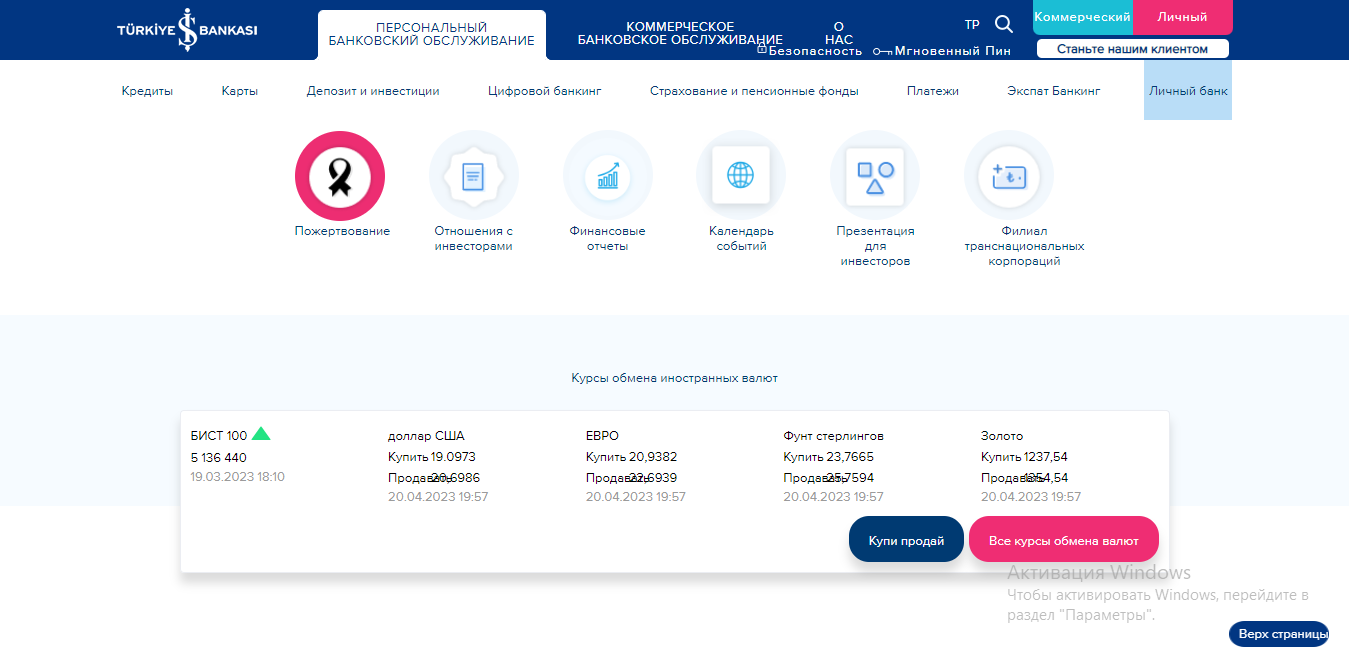Screen dimensions: 1349x657
Task: Click the black ribbon donation icon
Action: pyautogui.click(x=340, y=176)
